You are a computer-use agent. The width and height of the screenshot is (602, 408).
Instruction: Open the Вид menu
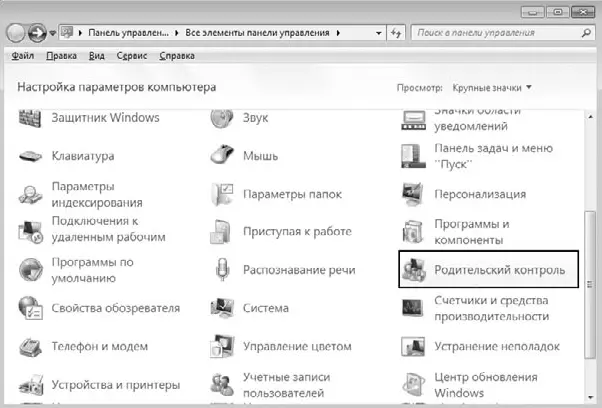pyautogui.click(x=97, y=56)
